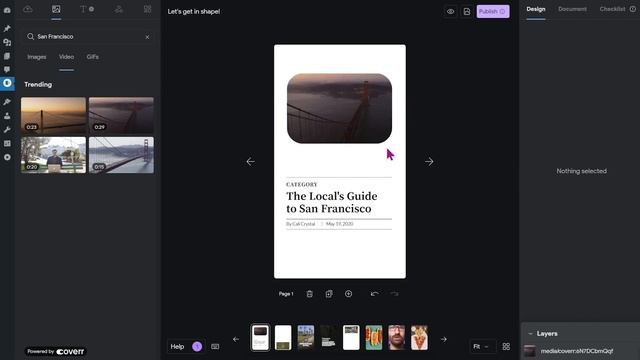This screenshot has height=360, width=640.
Task: Open Settings menu in WordPress sidebar
Action: (7, 143)
